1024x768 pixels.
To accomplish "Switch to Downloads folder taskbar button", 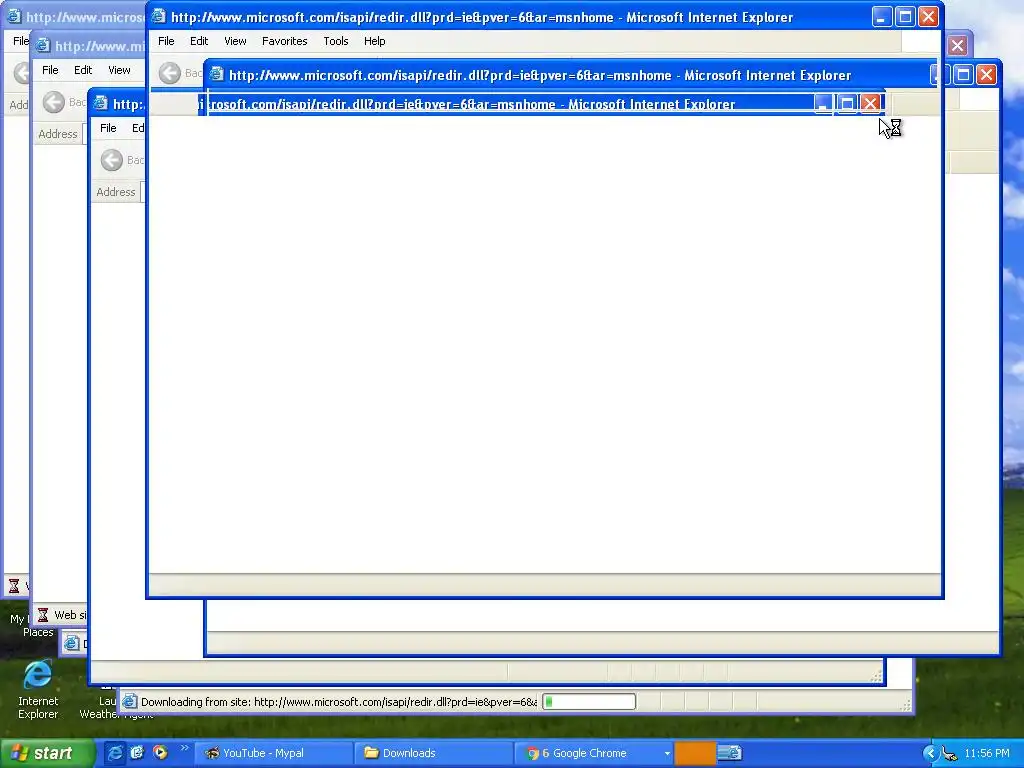I will (433, 753).
